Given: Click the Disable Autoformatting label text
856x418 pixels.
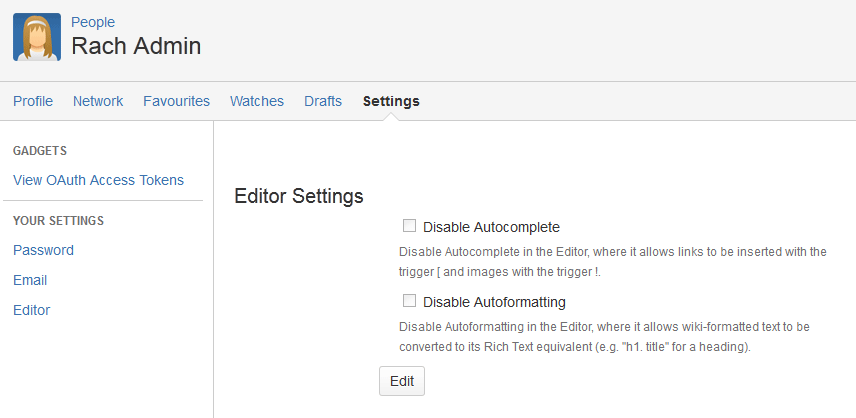Looking at the screenshot, I should (494, 302).
